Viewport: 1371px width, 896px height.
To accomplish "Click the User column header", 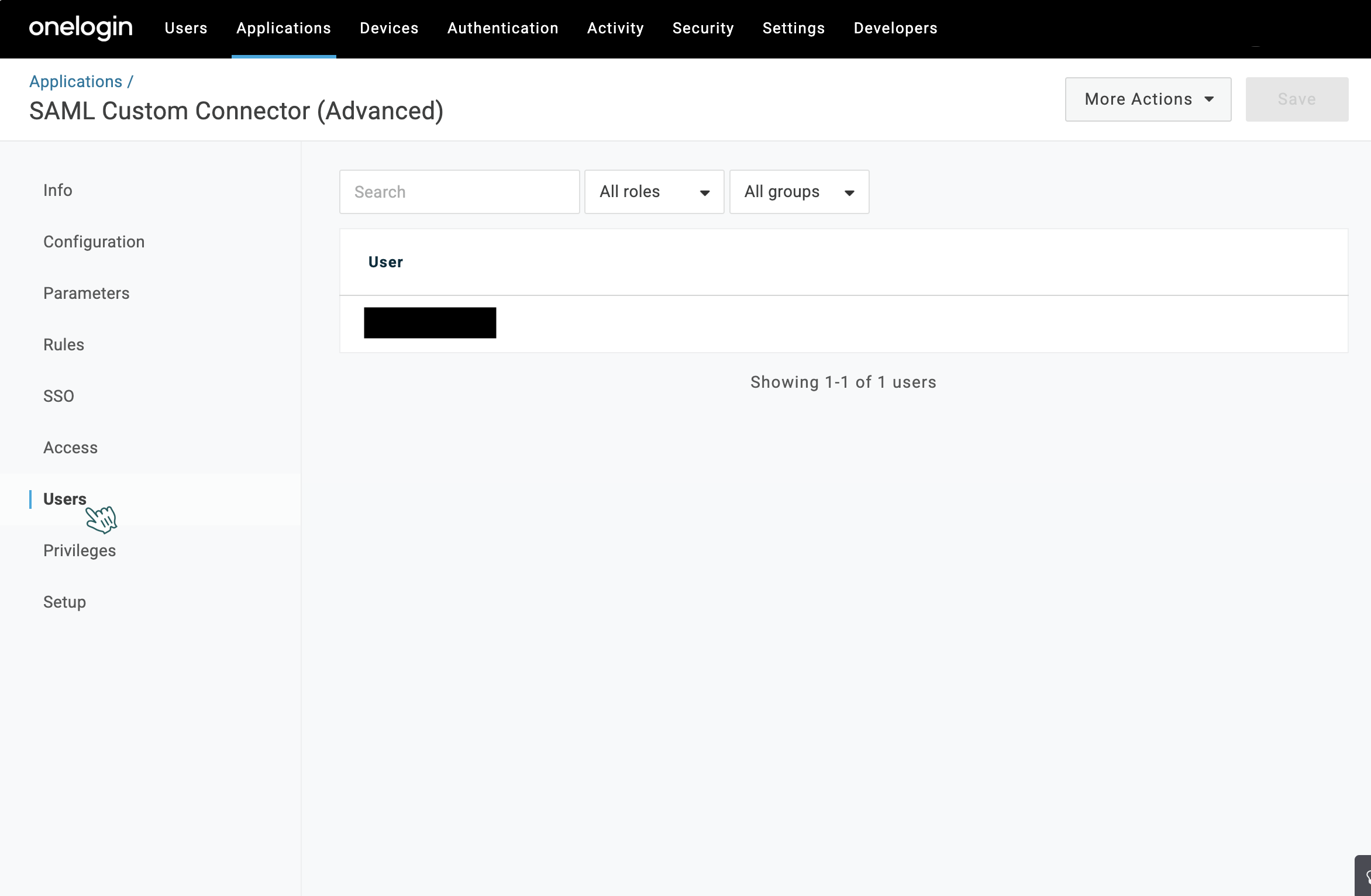I will pos(385,262).
